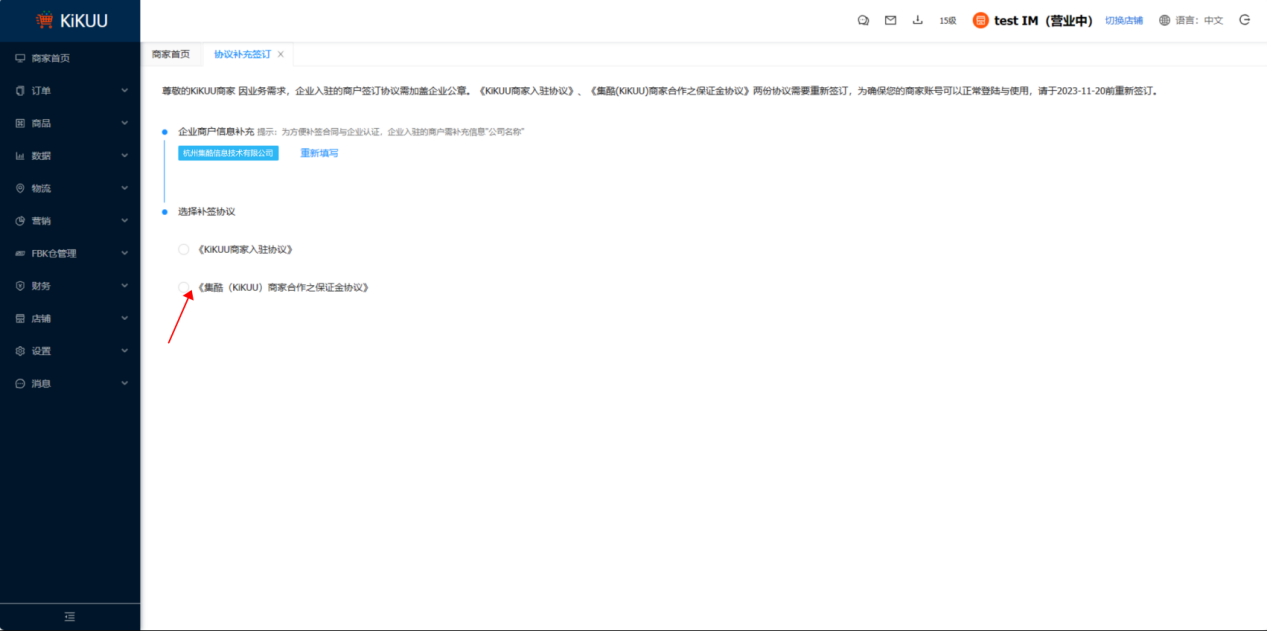Expand the FBK仓管理 menu chevron

click(124, 253)
